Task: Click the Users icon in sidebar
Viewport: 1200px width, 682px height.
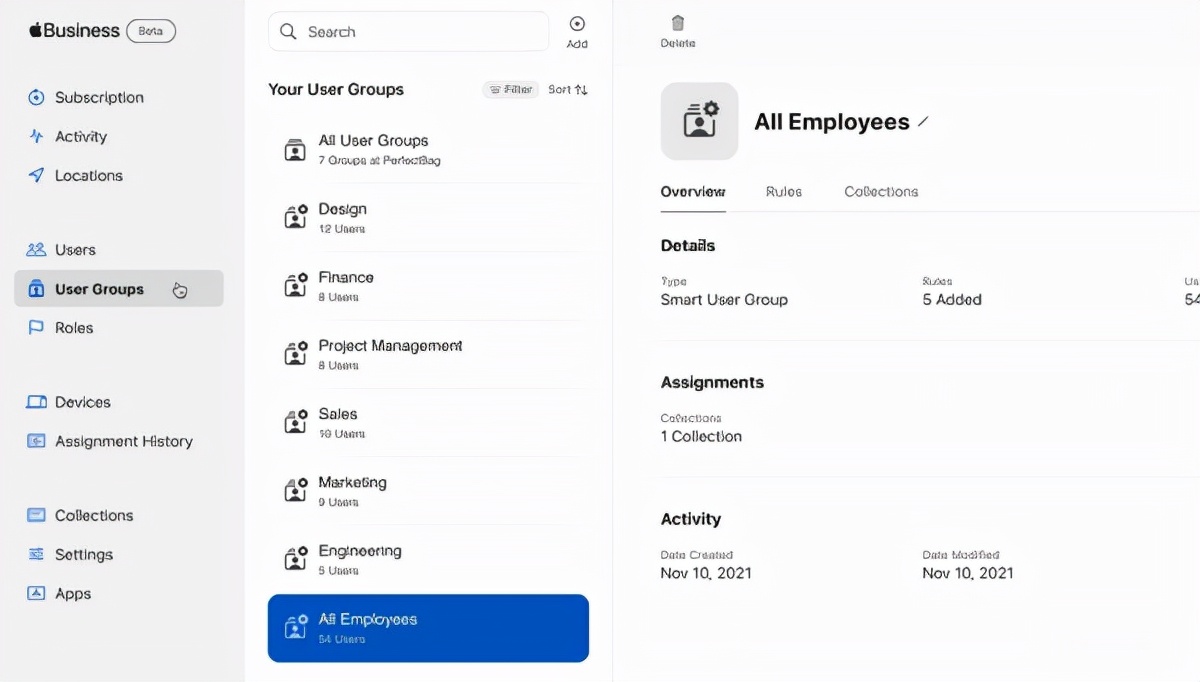Action: [x=37, y=249]
